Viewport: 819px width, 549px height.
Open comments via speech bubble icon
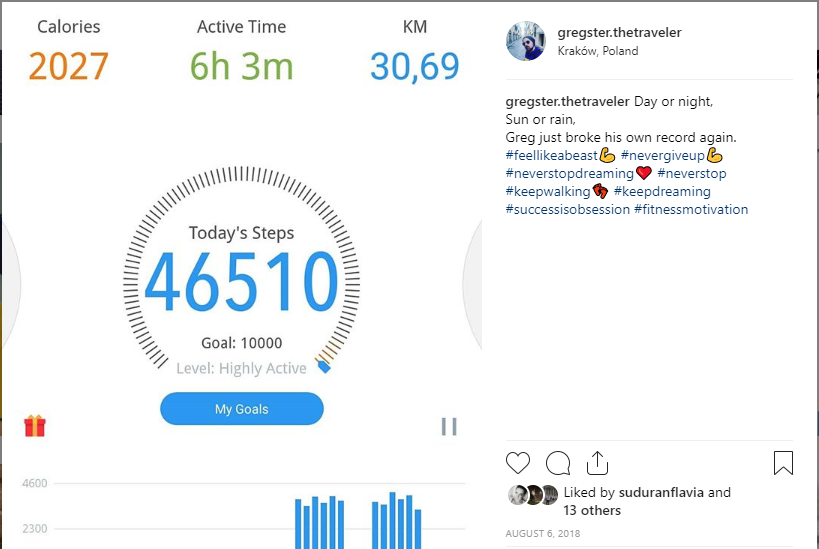(x=558, y=463)
